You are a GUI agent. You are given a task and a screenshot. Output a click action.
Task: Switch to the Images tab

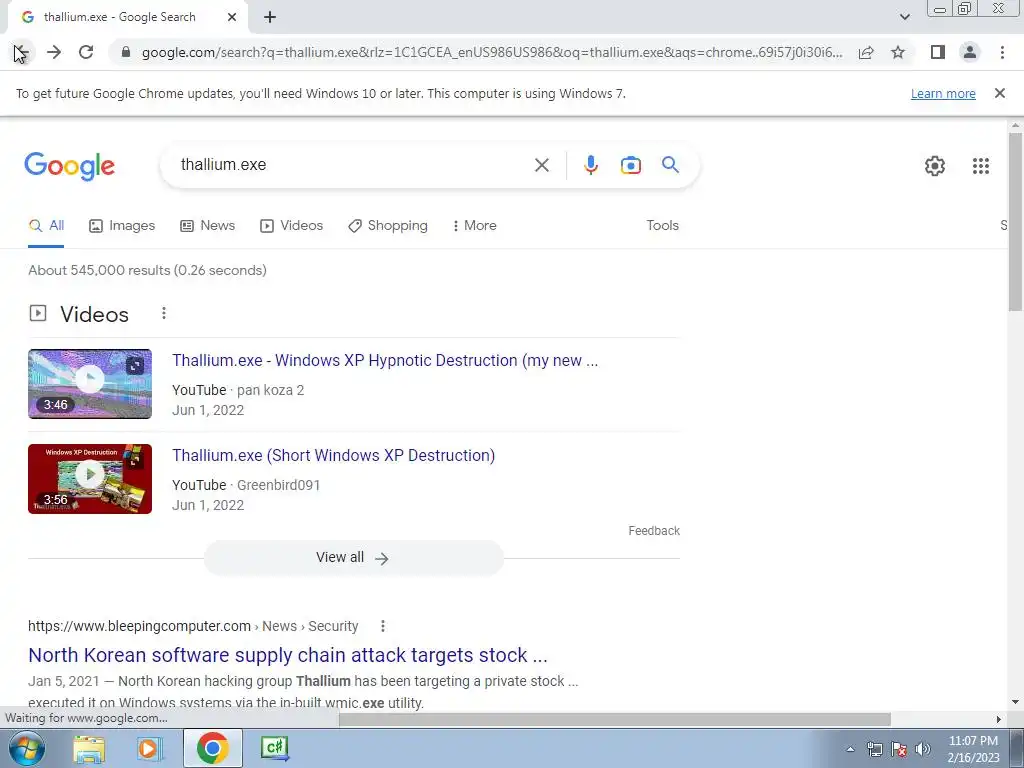(x=122, y=226)
